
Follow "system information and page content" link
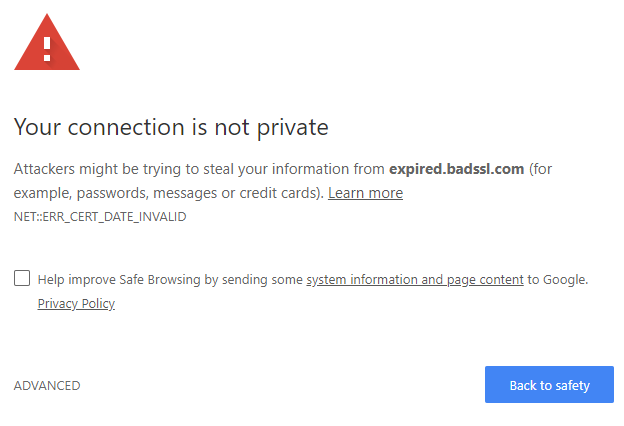click(414, 280)
